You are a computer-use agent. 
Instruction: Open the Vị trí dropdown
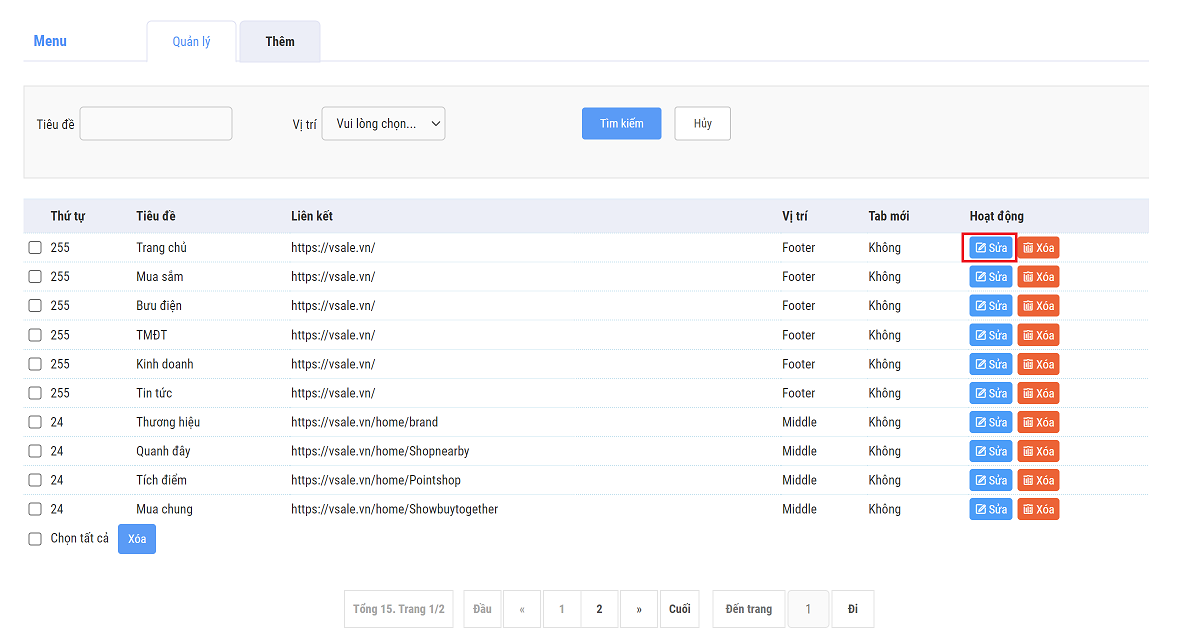(383, 124)
